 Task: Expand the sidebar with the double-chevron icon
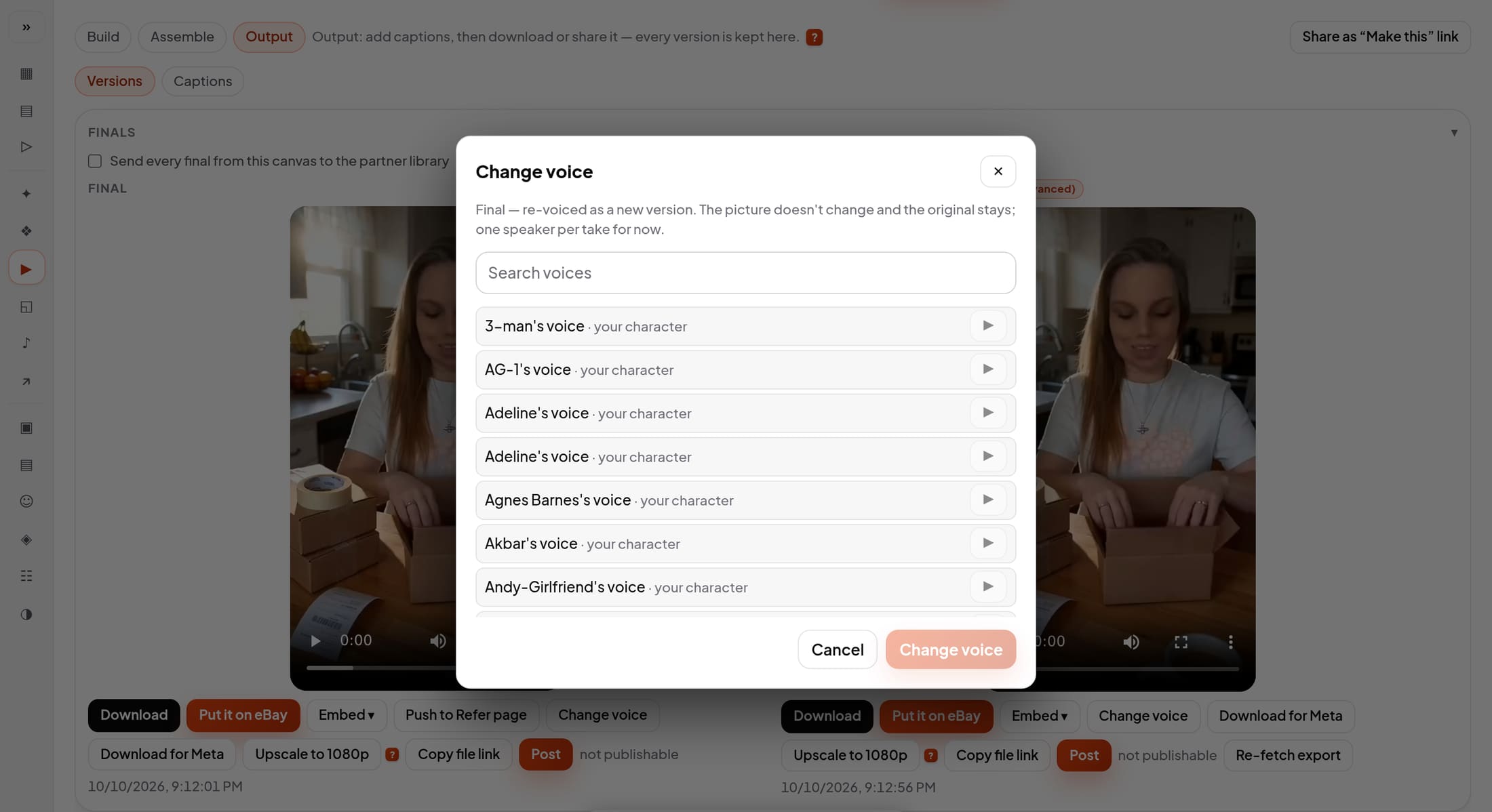[x=26, y=27]
